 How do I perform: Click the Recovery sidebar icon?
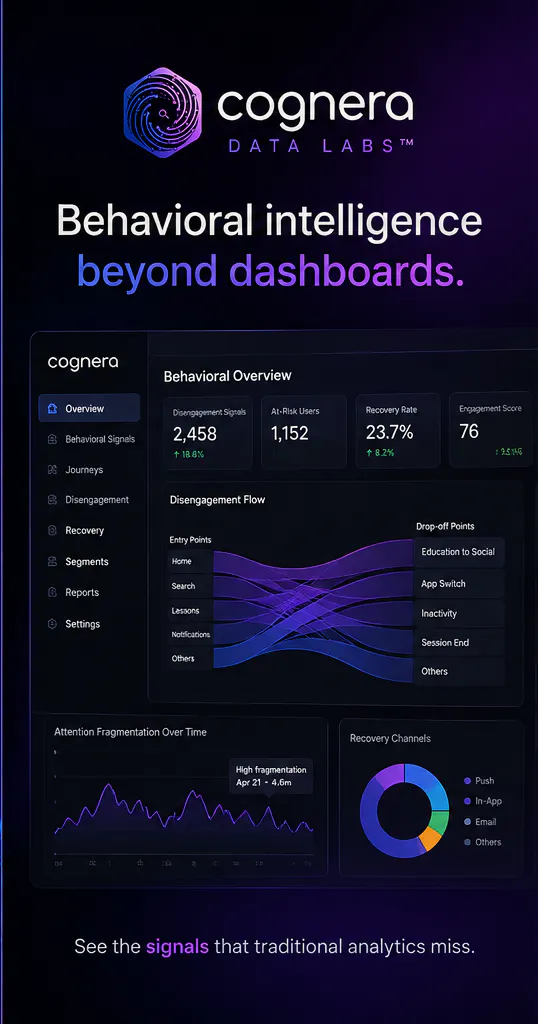click(52, 530)
